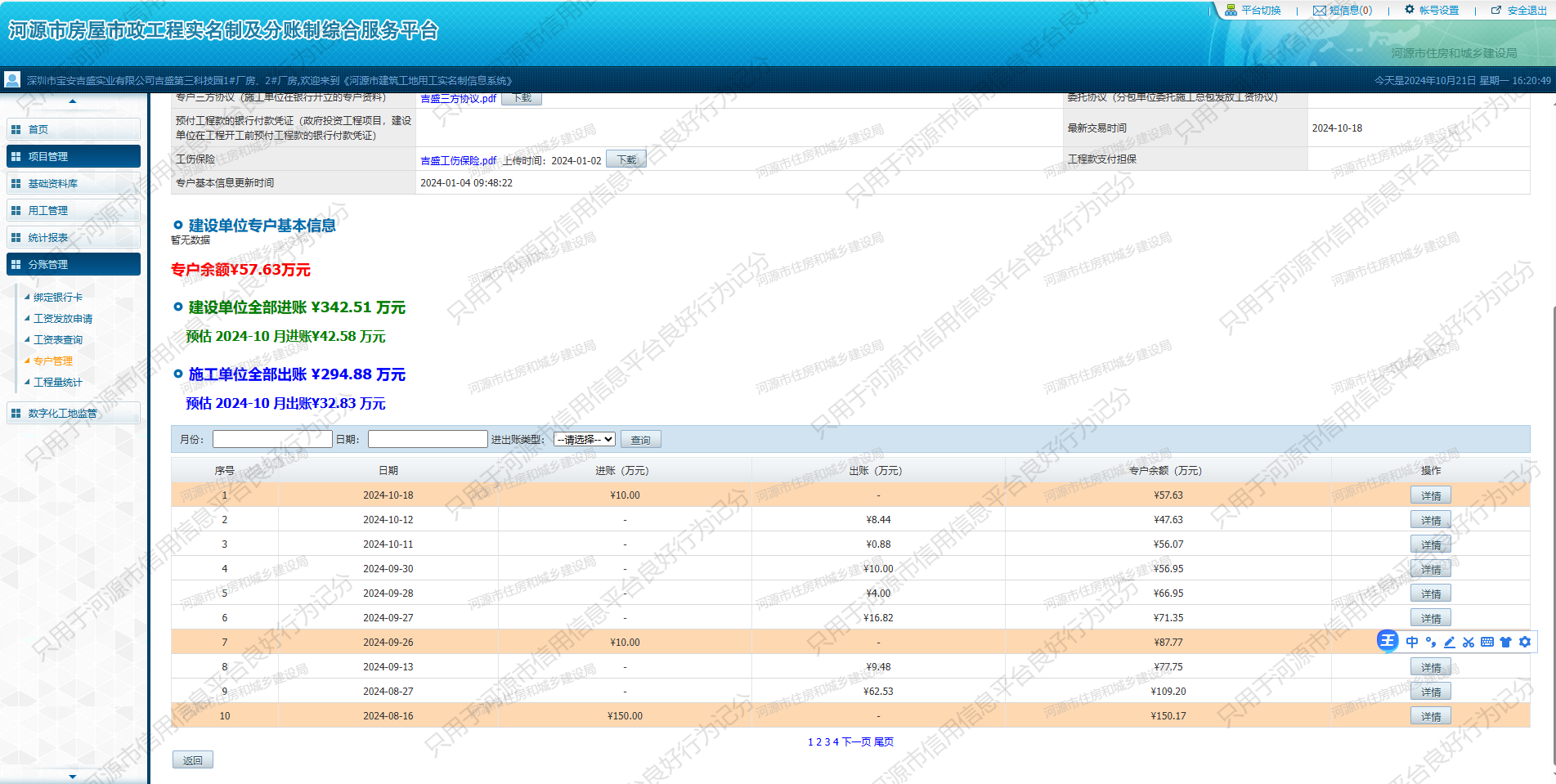Open 详情 for 2024-09-27 row
Viewport: 1556px width, 784px height.
tap(1431, 618)
